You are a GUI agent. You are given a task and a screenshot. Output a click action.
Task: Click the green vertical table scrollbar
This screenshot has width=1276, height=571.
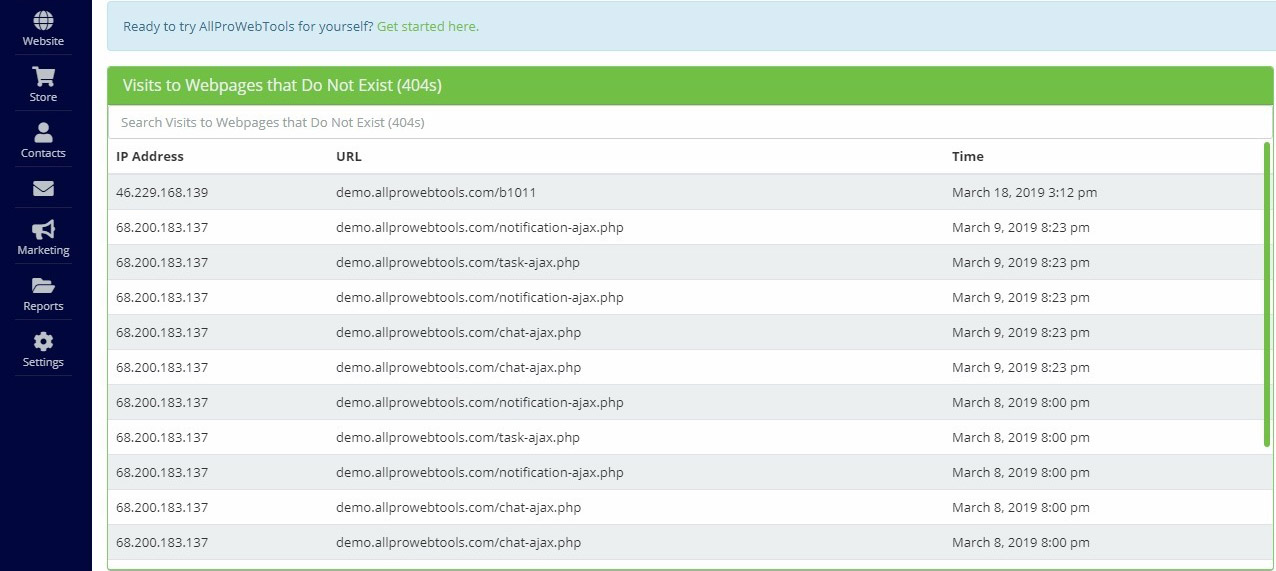1267,295
